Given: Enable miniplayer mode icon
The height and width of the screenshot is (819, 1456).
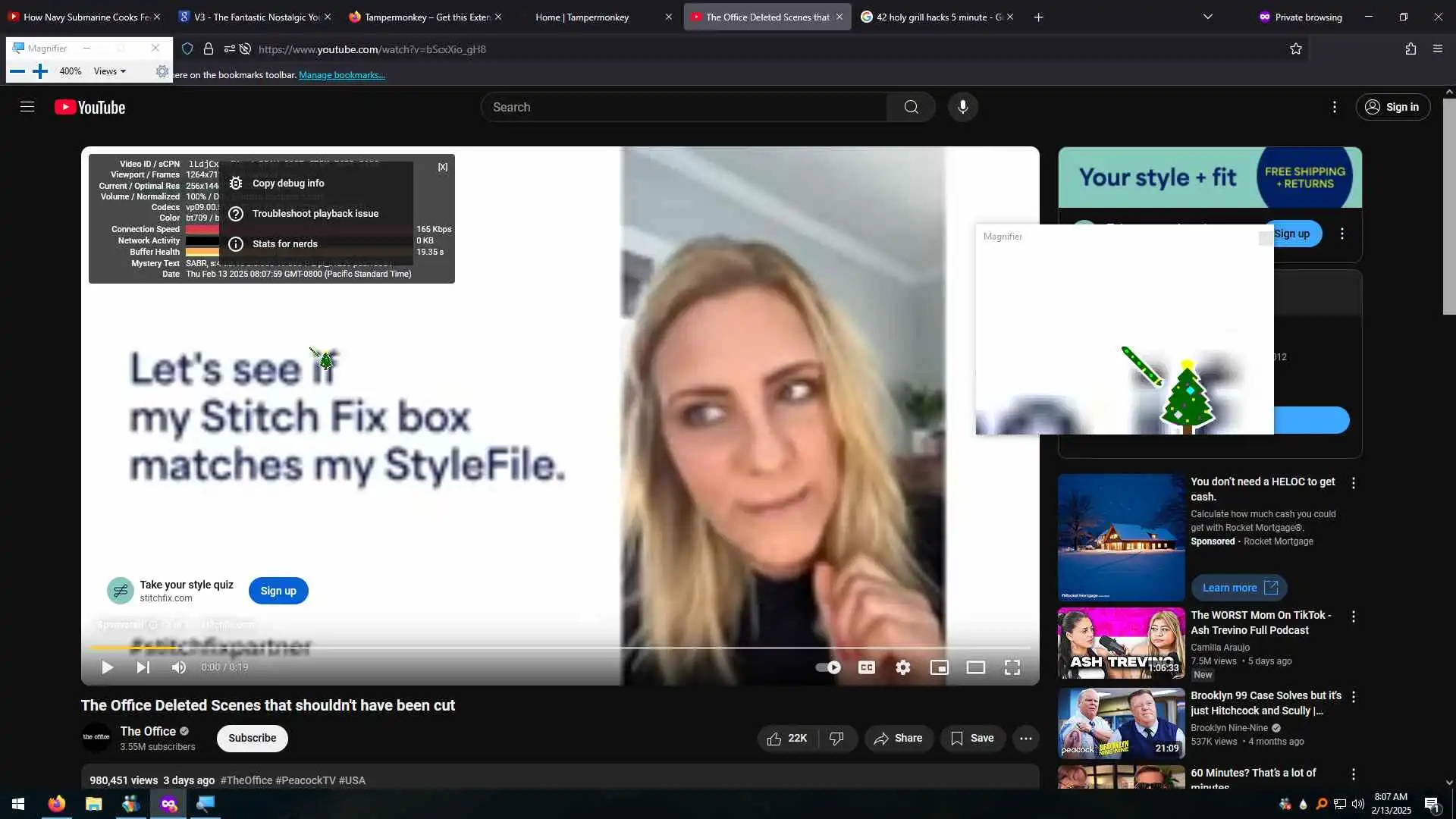Looking at the screenshot, I should tap(939, 667).
